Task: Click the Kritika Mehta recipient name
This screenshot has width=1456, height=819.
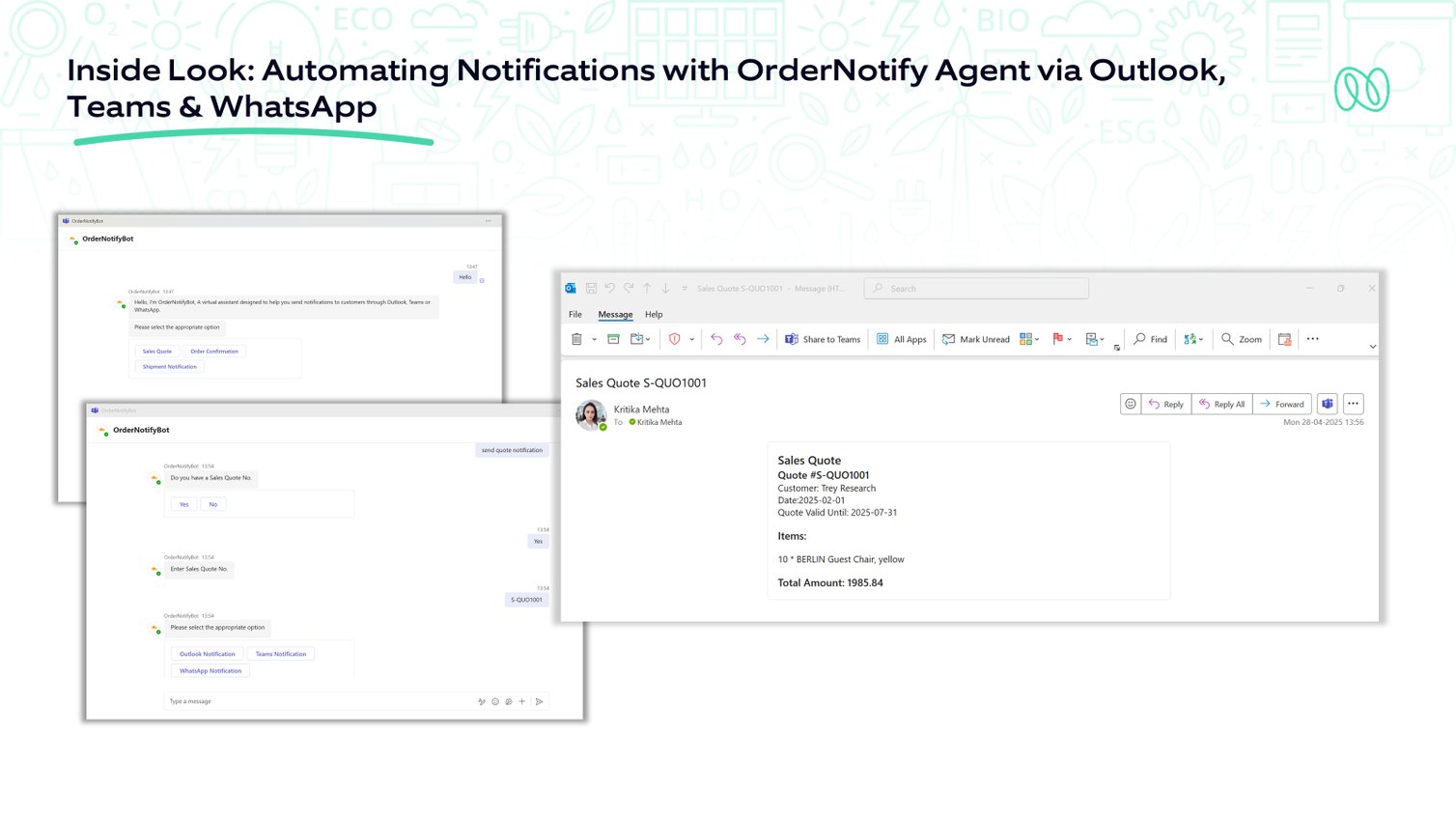Action: point(659,422)
